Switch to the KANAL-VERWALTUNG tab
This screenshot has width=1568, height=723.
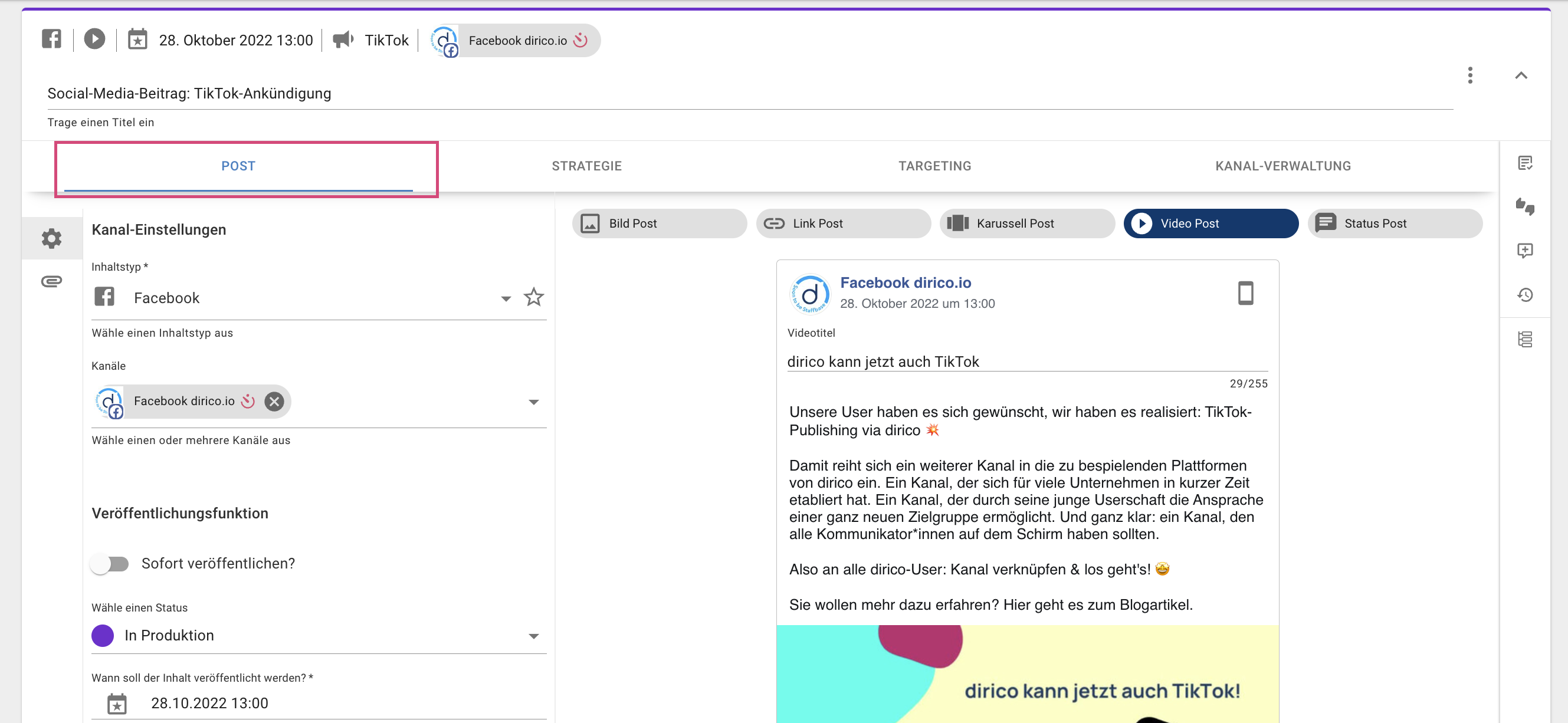click(x=1283, y=166)
